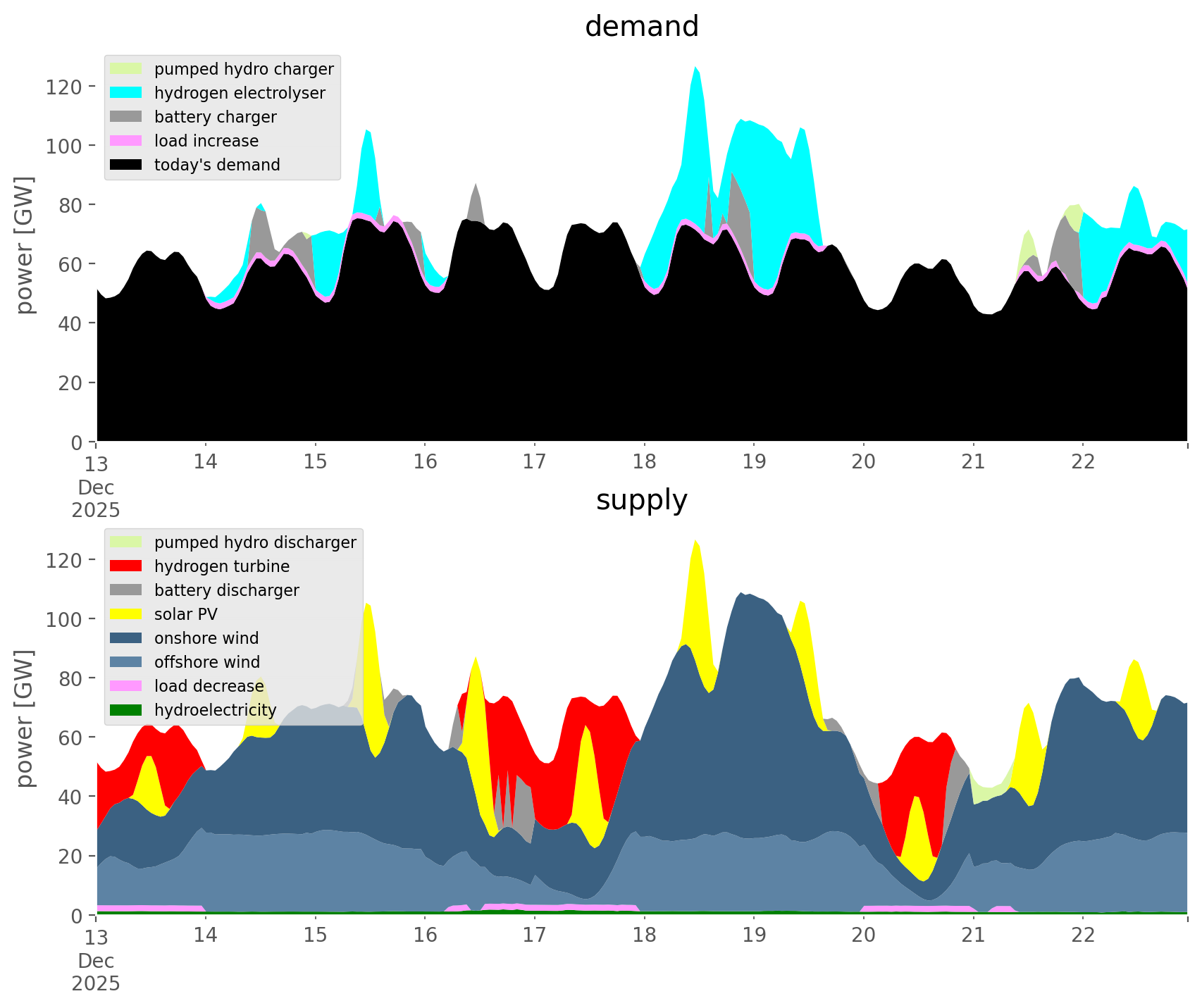This screenshot has height=1008, width=1202.
Task: Click the green hydroelectricity legend swatch
Action: click(x=126, y=710)
